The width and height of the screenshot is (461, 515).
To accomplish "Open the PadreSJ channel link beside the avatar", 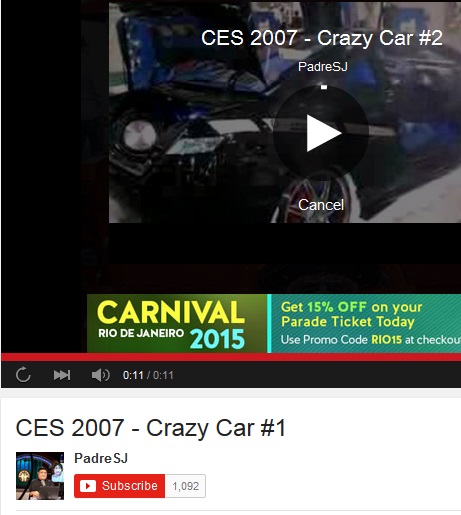I will [101, 458].
